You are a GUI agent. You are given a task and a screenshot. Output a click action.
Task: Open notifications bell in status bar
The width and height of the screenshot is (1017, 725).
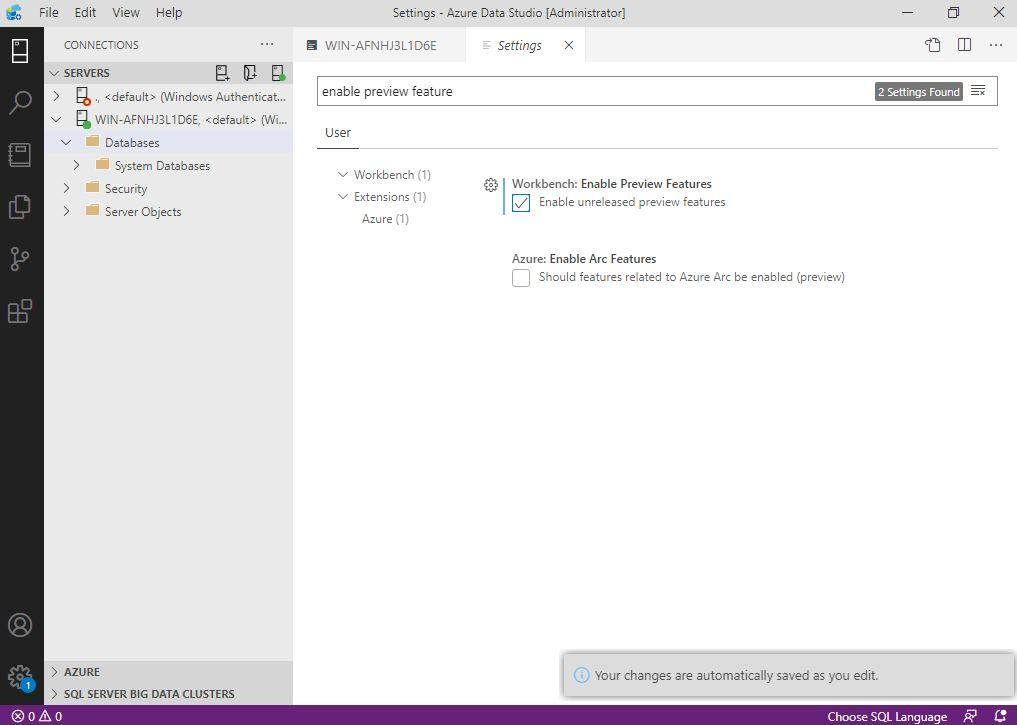tap(1000, 716)
